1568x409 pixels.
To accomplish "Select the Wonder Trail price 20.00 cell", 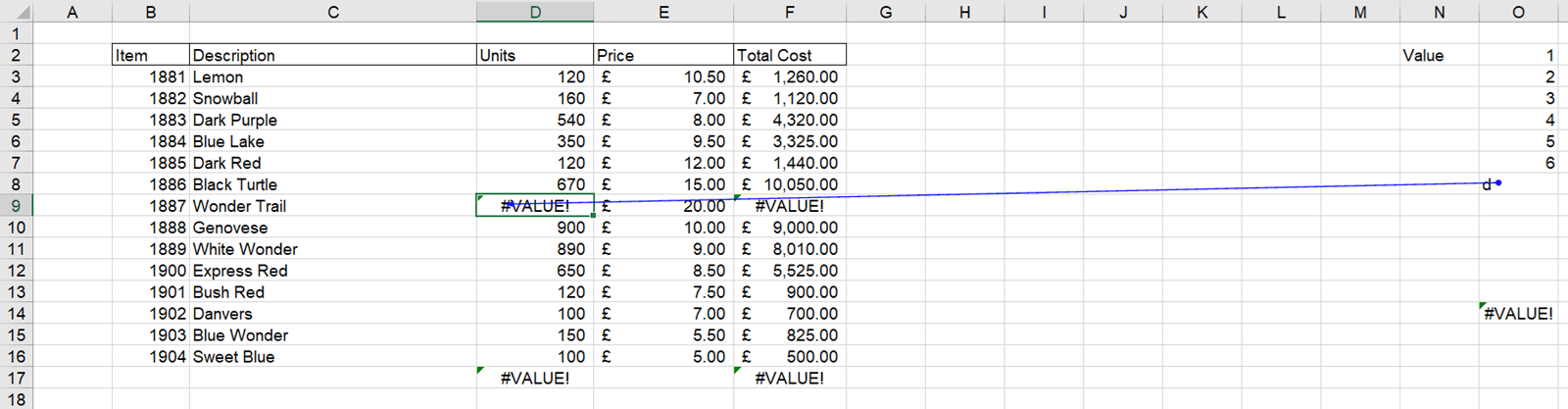I will coord(663,208).
